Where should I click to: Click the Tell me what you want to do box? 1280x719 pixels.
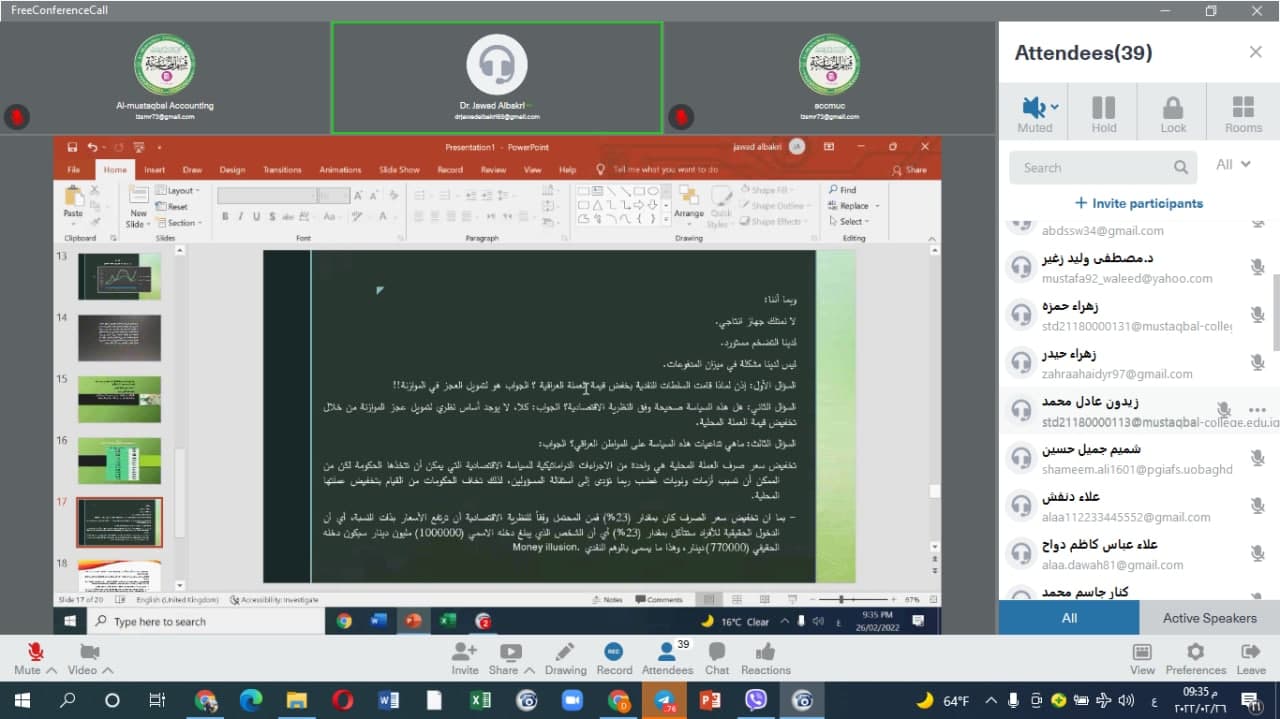658,170
